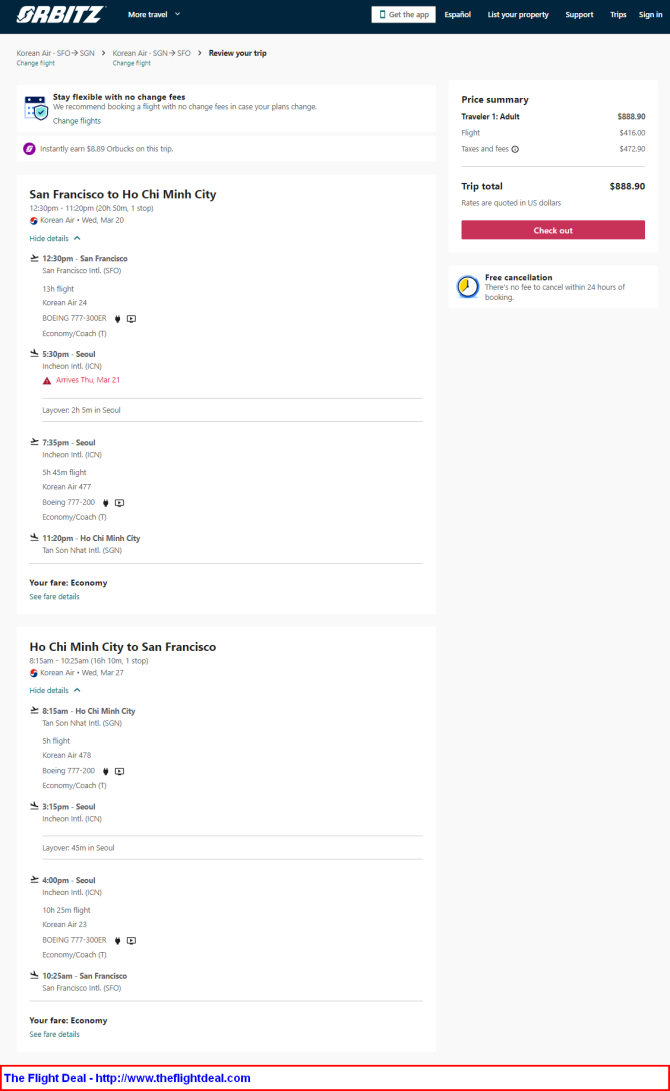Viewport: 670px width, 1091px height.
Task: Open Change flights link under no change fees
Action: (x=77, y=121)
